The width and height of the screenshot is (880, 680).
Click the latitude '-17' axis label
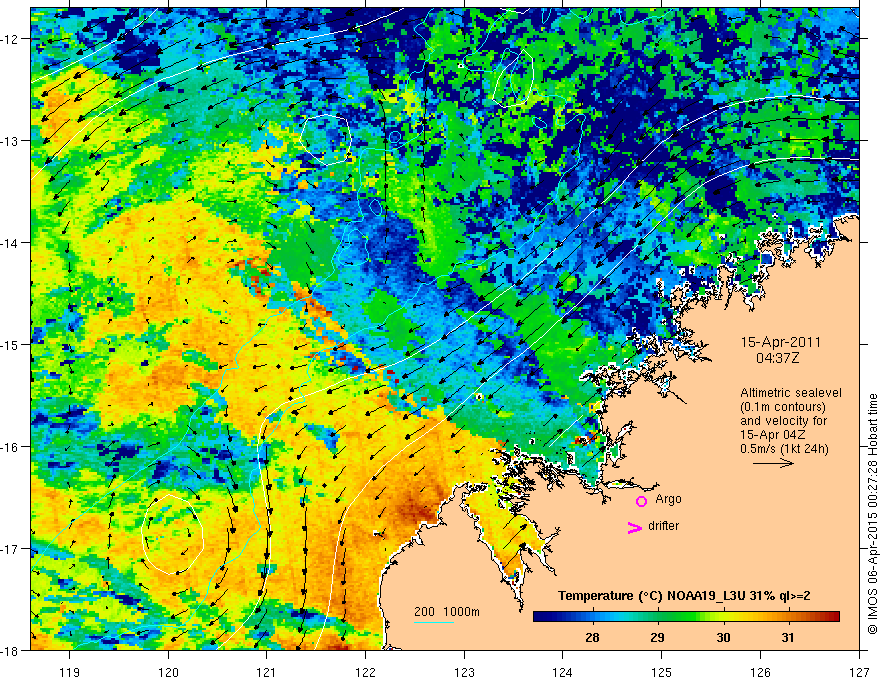[10, 549]
